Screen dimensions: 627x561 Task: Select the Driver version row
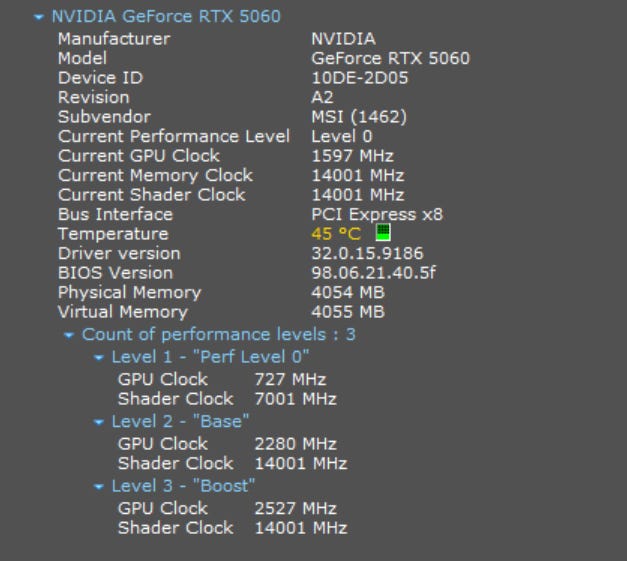pos(119,253)
